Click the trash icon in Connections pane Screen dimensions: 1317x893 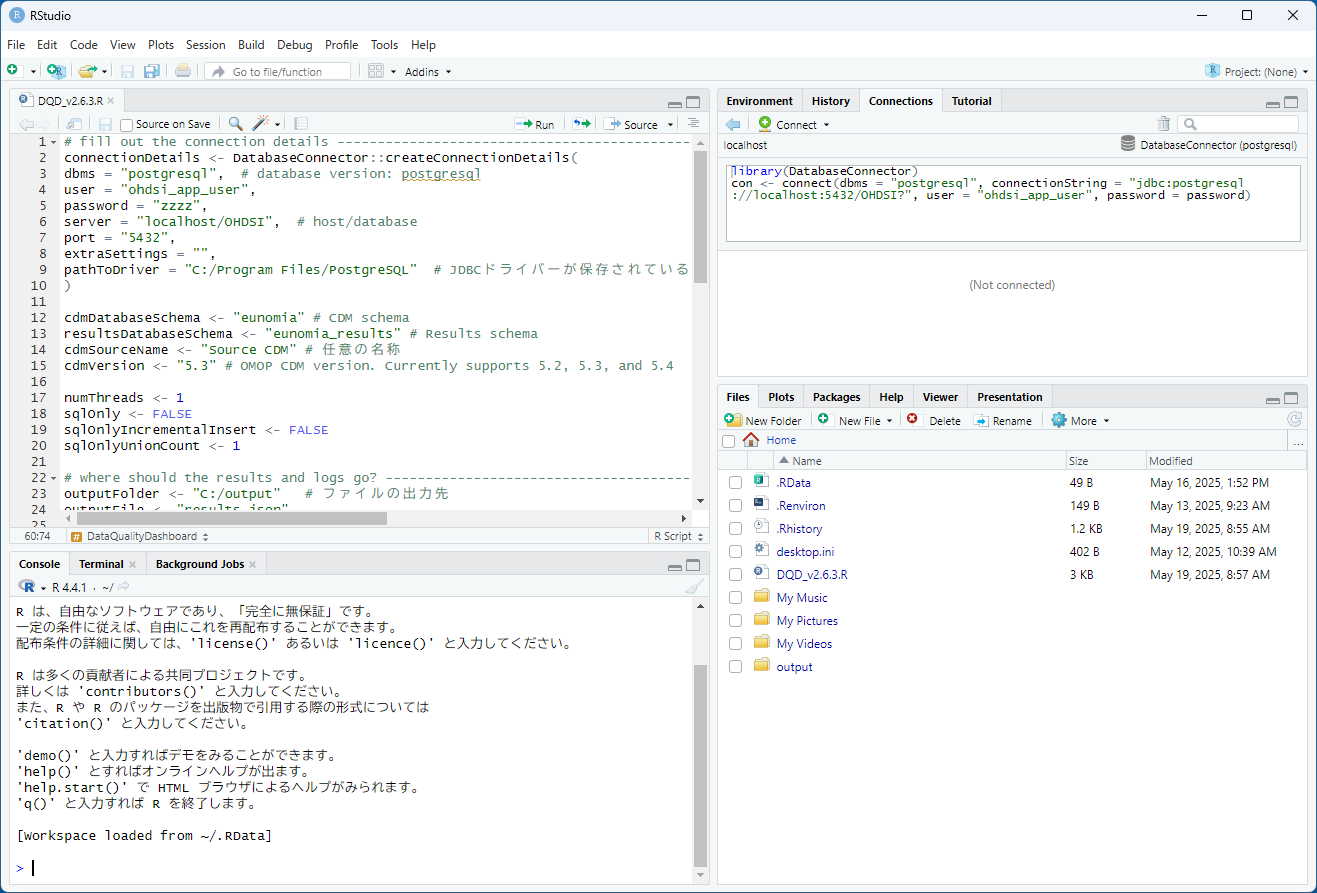(x=1163, y=124)
